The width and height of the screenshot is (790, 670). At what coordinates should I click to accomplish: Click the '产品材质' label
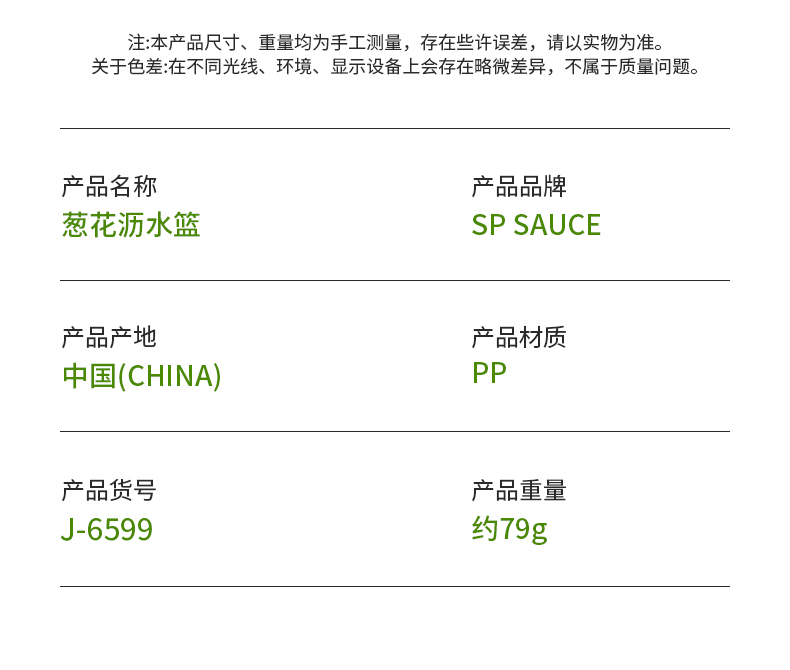(519, 337)
